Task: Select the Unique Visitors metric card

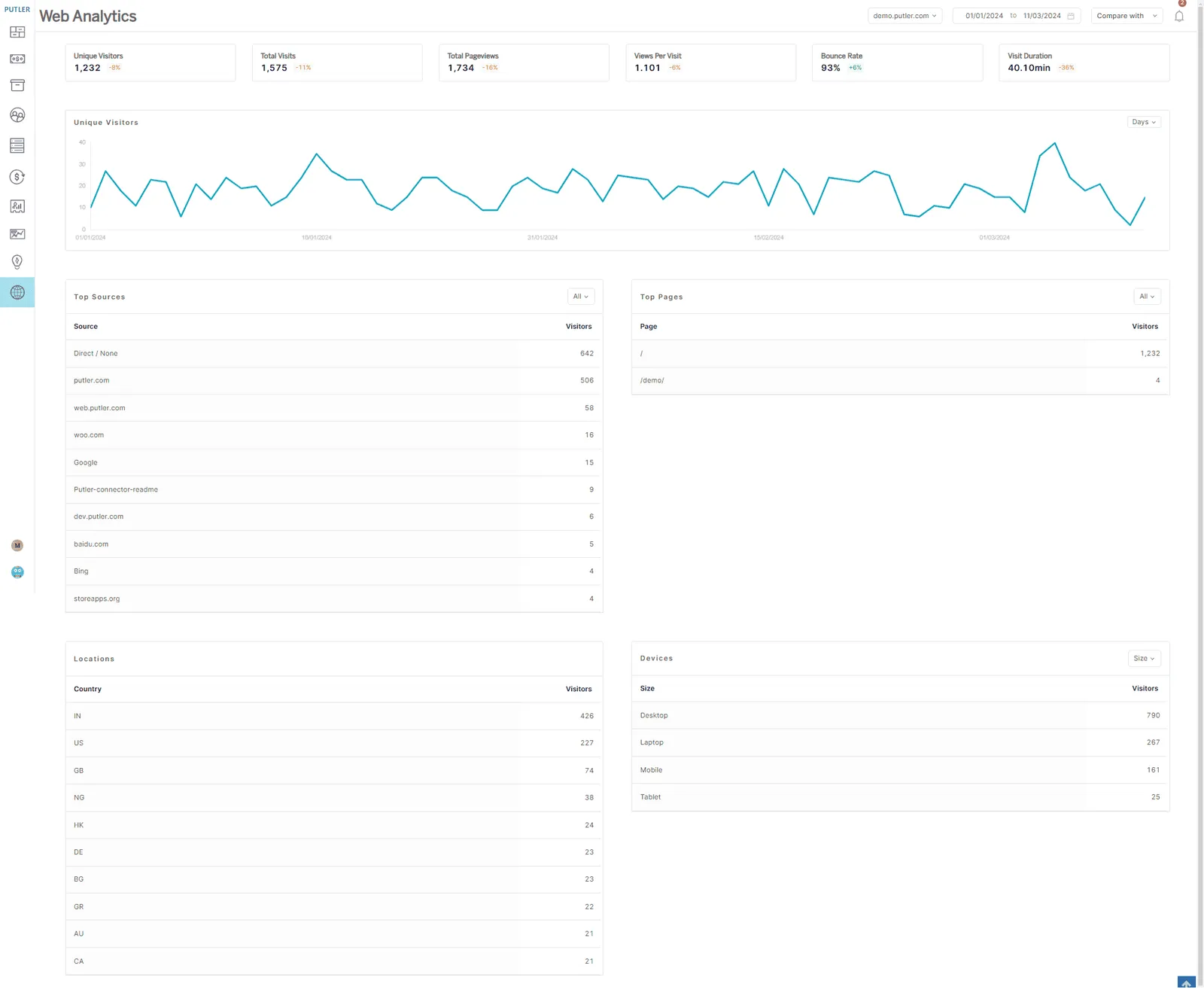Action: pos(150,62)
